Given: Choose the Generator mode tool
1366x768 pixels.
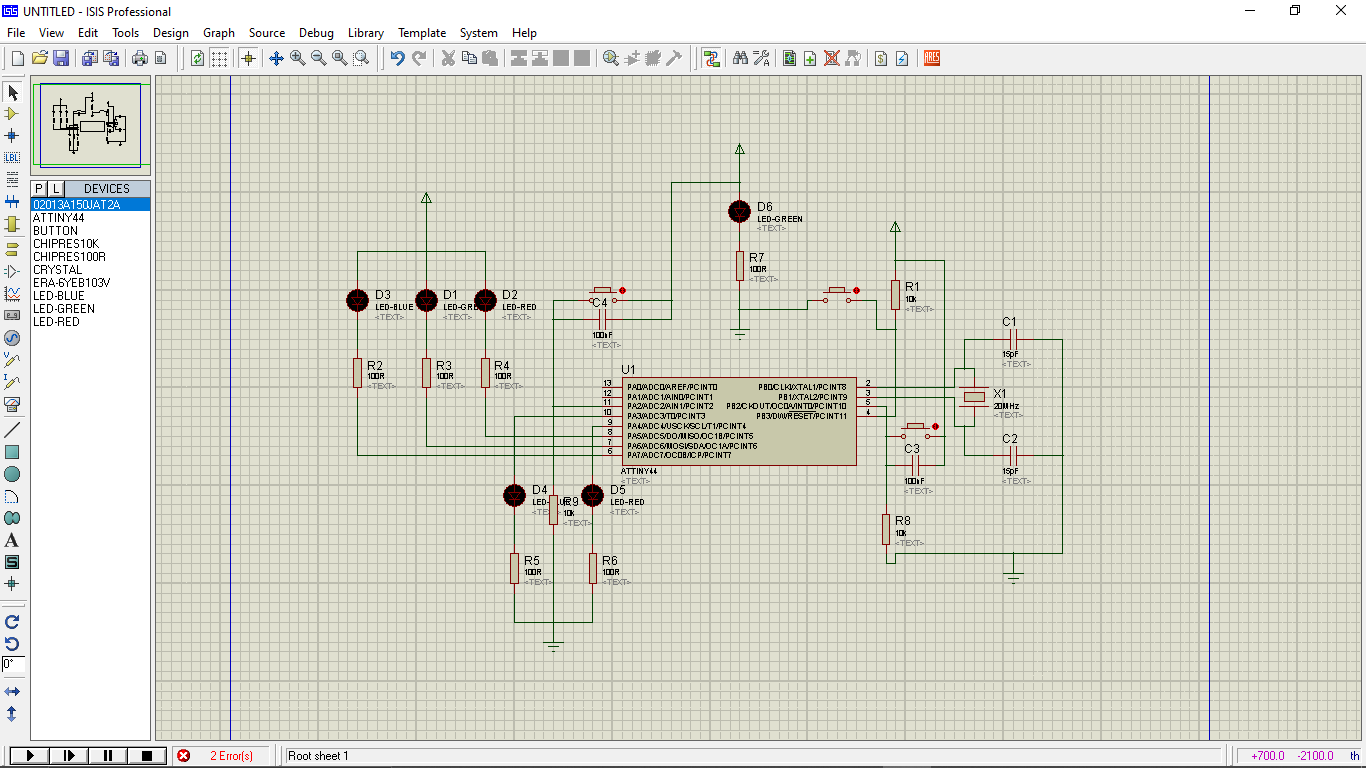Looking at the screenshot, I should coord(12,337).
